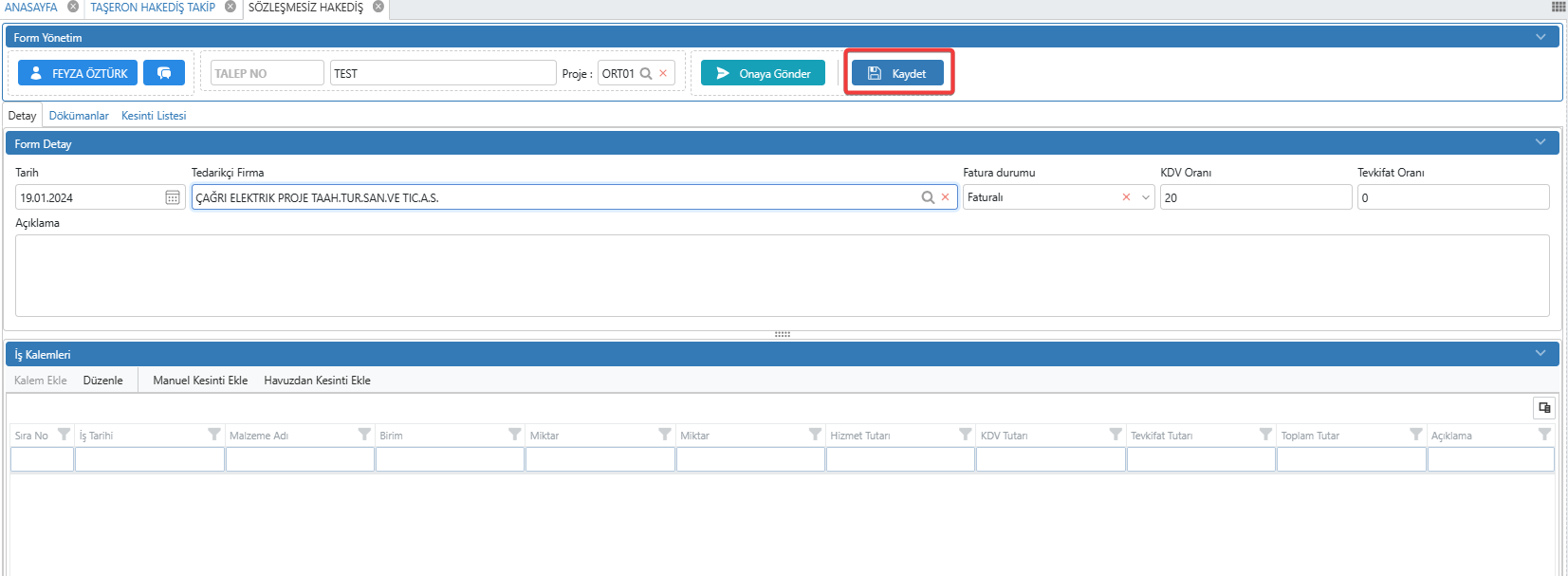Viewport: 1568px width, 576px height.
Task: Open filter for Hizmet Tutarı column
Action: [965, 435]
